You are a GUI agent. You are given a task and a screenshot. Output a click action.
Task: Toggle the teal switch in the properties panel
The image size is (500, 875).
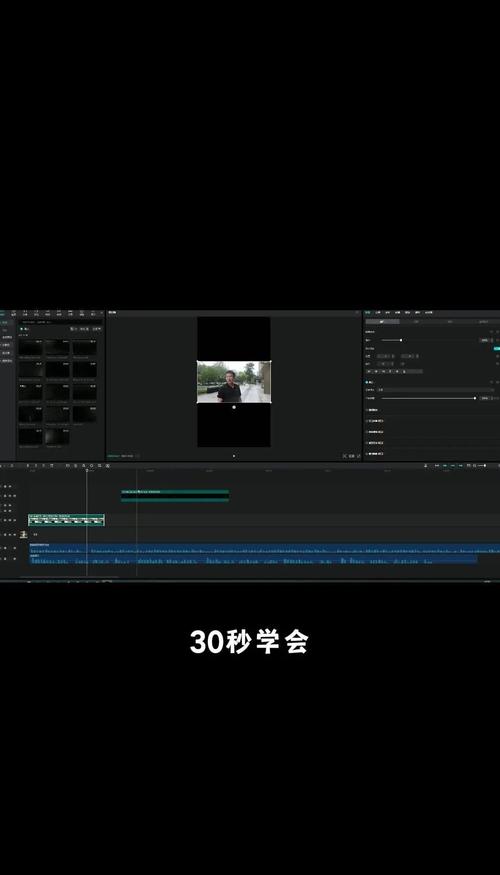pyautogui.click(x=496, y=348)
